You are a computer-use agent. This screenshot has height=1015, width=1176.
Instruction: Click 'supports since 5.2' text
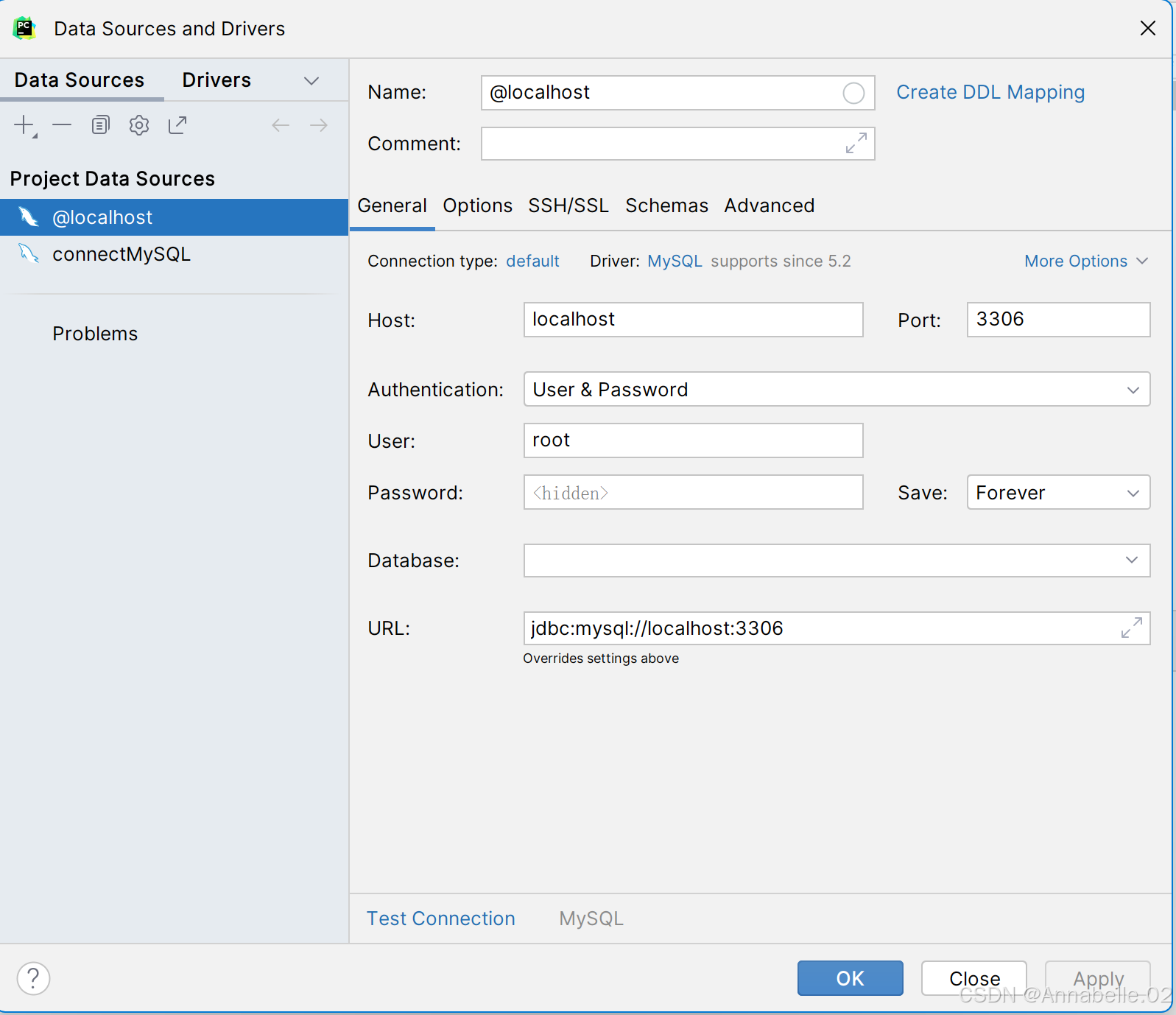point(781,261)
